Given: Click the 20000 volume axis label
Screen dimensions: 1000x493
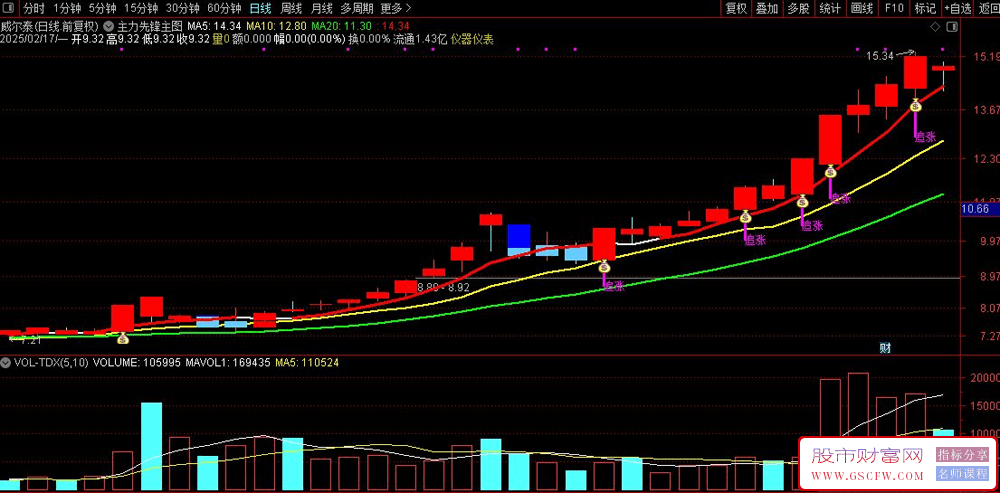Looking at the screenshot, I should 985,377.
